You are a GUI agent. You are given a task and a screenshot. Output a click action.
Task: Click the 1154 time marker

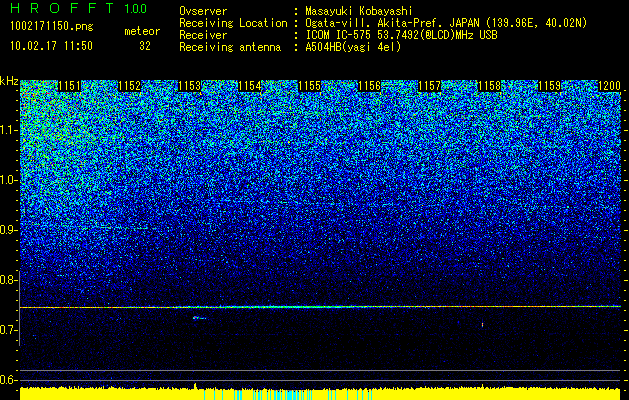[250, 86]
